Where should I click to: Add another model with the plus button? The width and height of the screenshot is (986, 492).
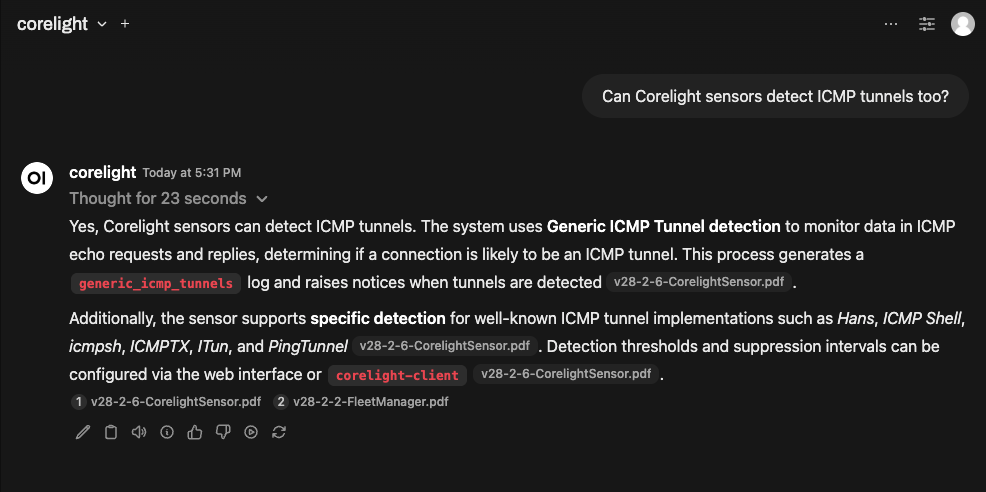tap(125, 24)
